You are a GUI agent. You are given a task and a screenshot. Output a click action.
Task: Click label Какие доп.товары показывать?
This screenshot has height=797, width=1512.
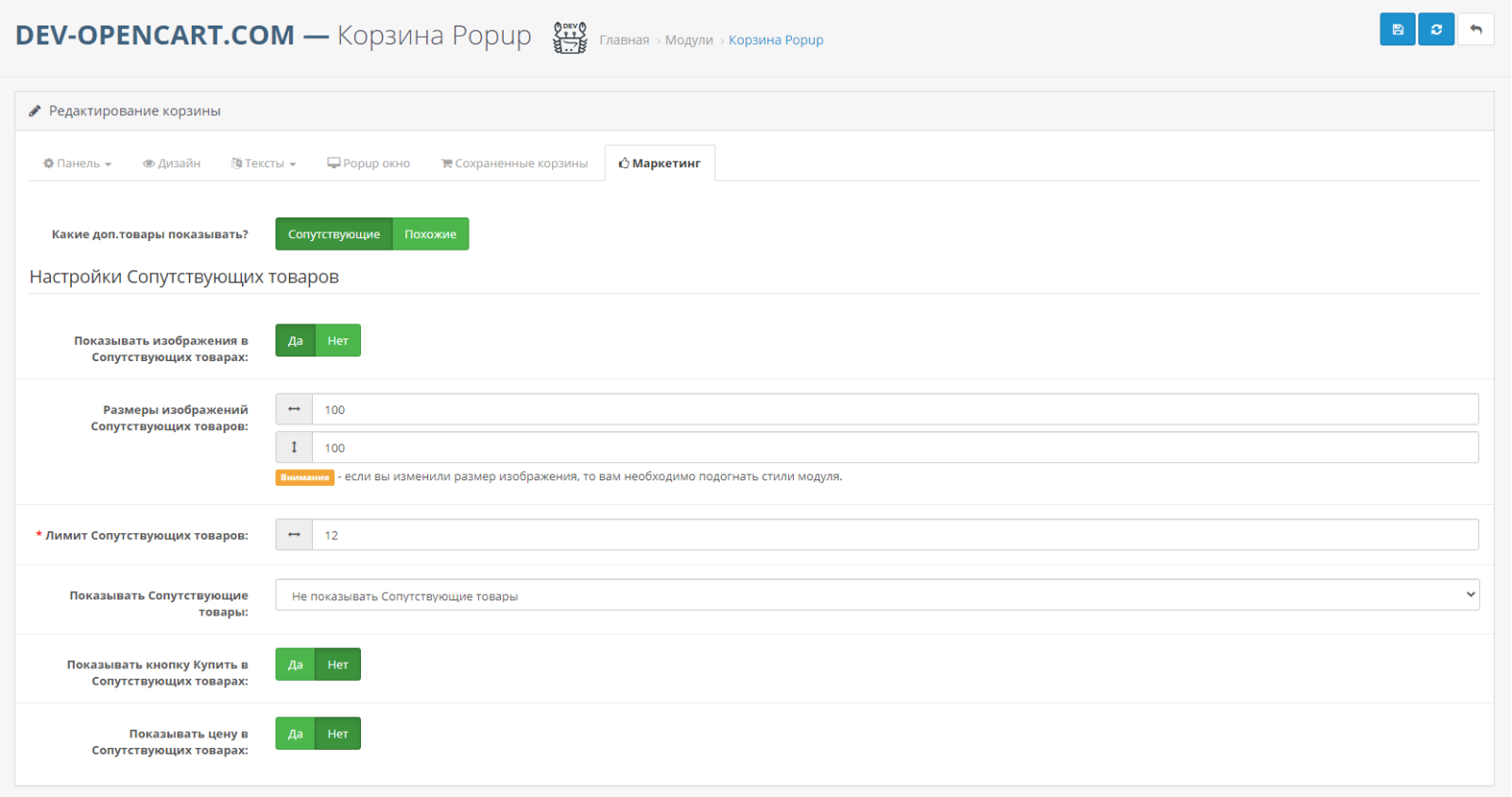150,234
